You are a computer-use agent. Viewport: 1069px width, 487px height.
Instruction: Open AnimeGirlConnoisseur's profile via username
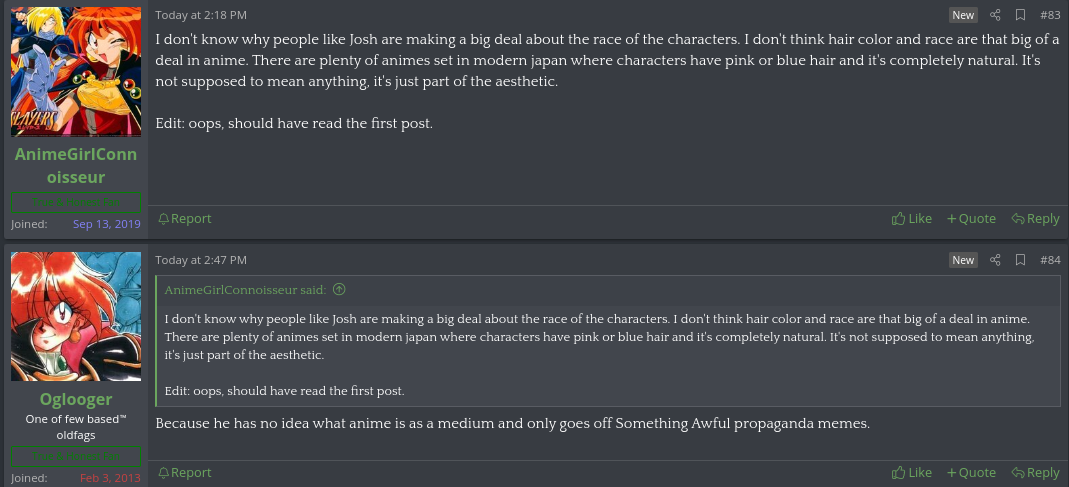[x=76, y=166]
